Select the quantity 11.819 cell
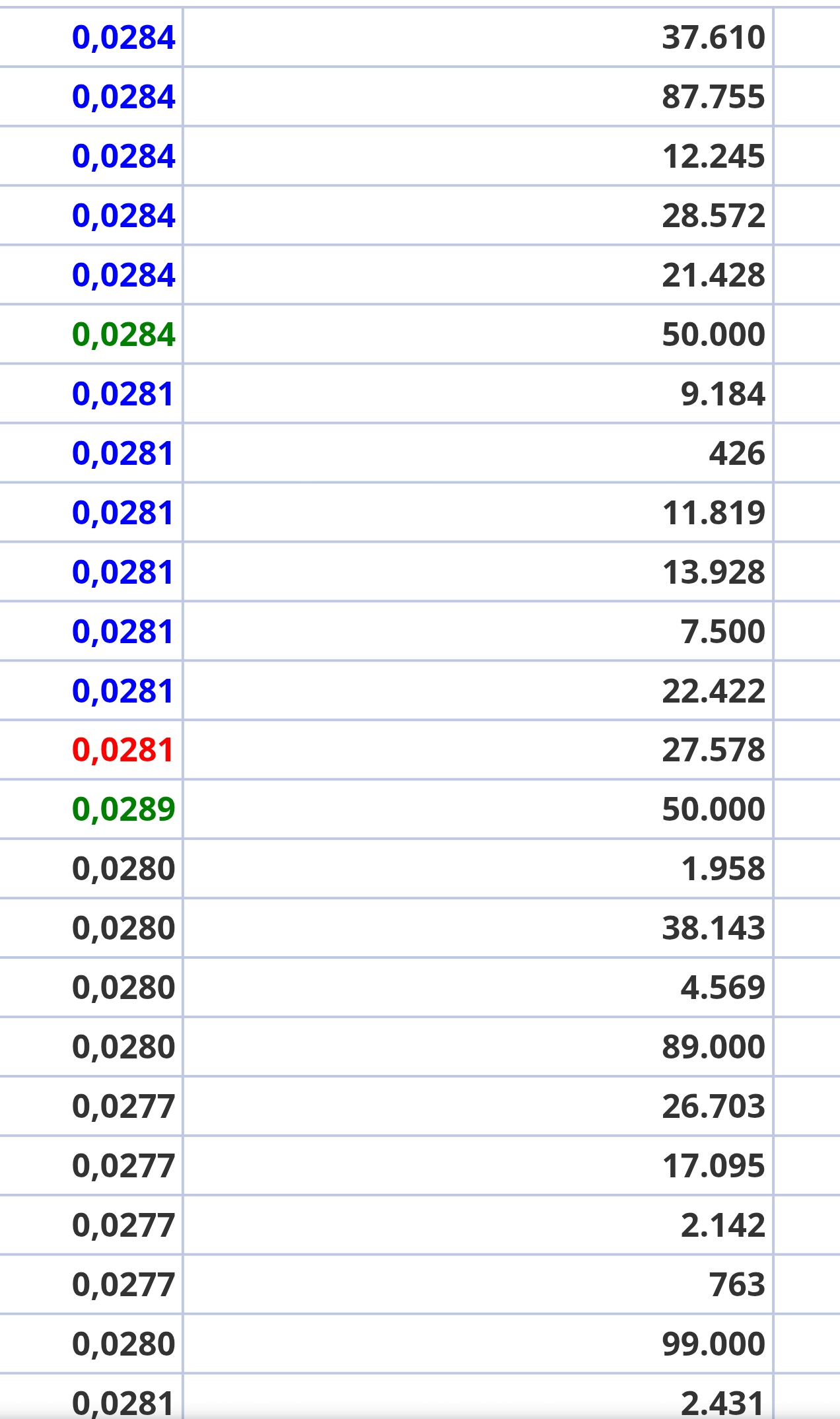 coord(477,512)
